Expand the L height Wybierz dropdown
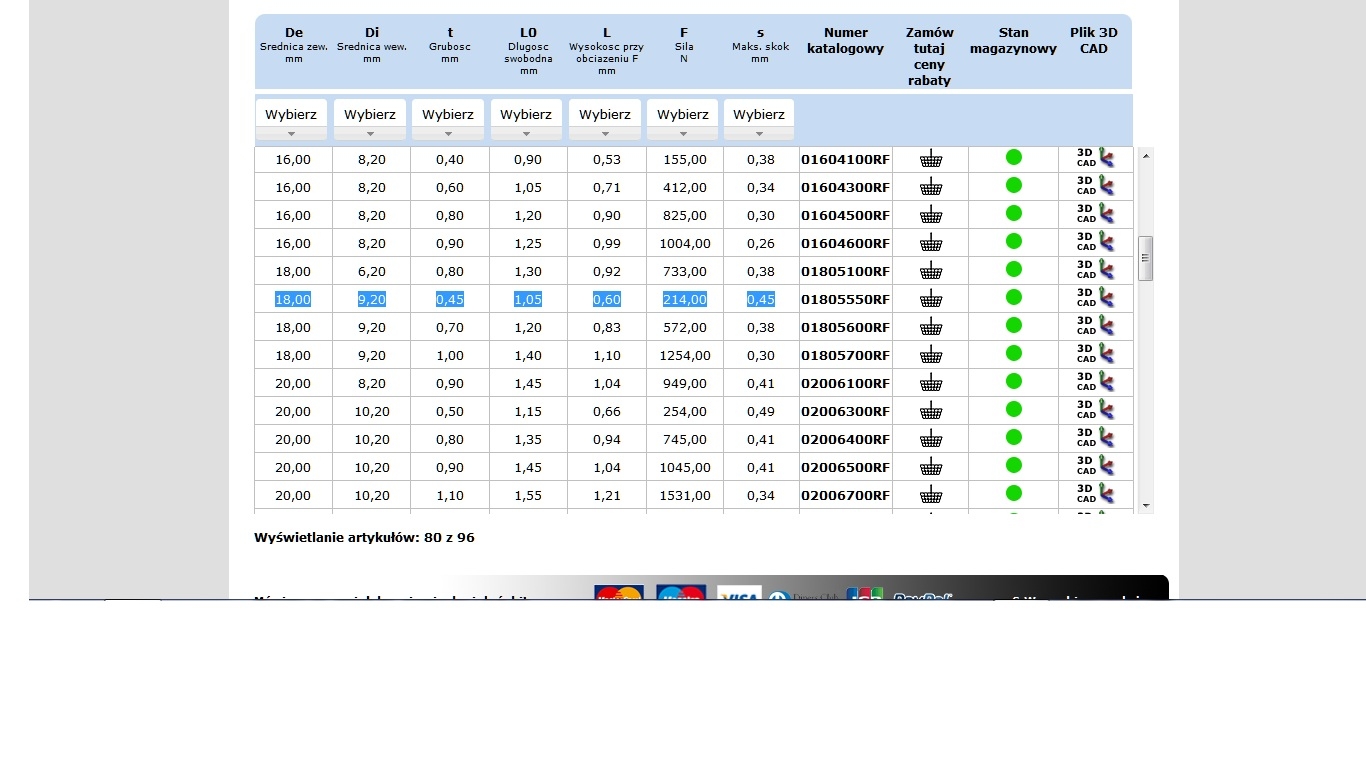 [x=605, y=120]
